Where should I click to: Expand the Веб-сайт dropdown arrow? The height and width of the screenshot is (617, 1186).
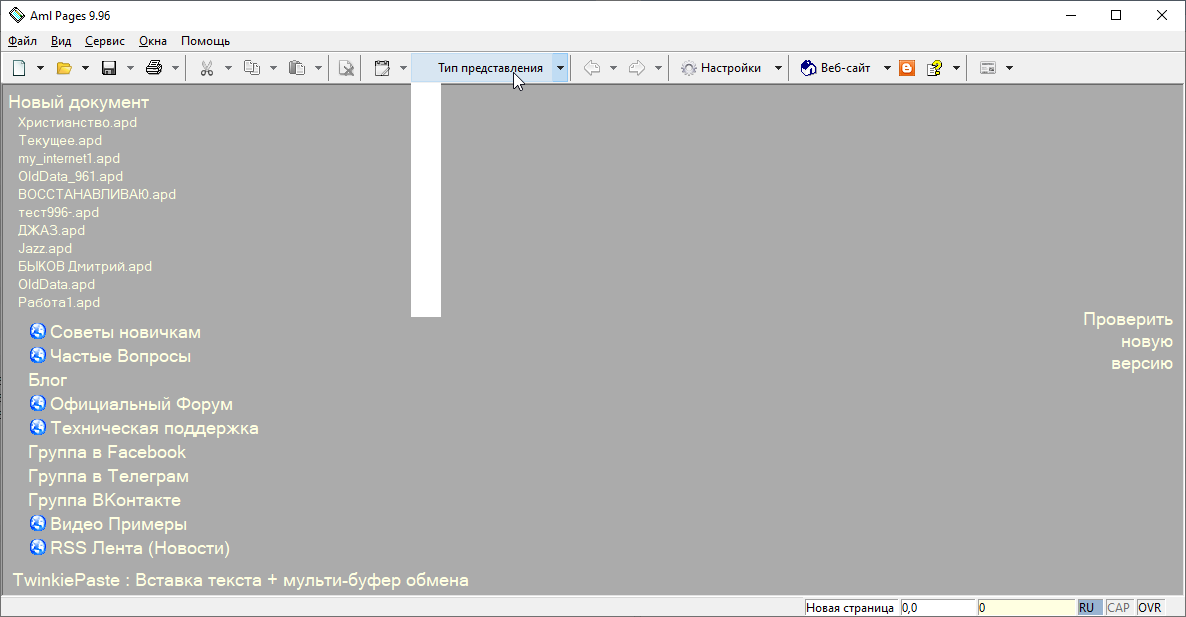(x=886, y=68)
